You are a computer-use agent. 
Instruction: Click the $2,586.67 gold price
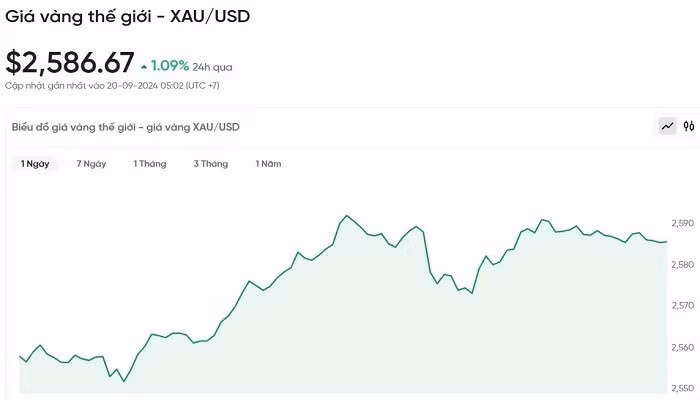70,62
